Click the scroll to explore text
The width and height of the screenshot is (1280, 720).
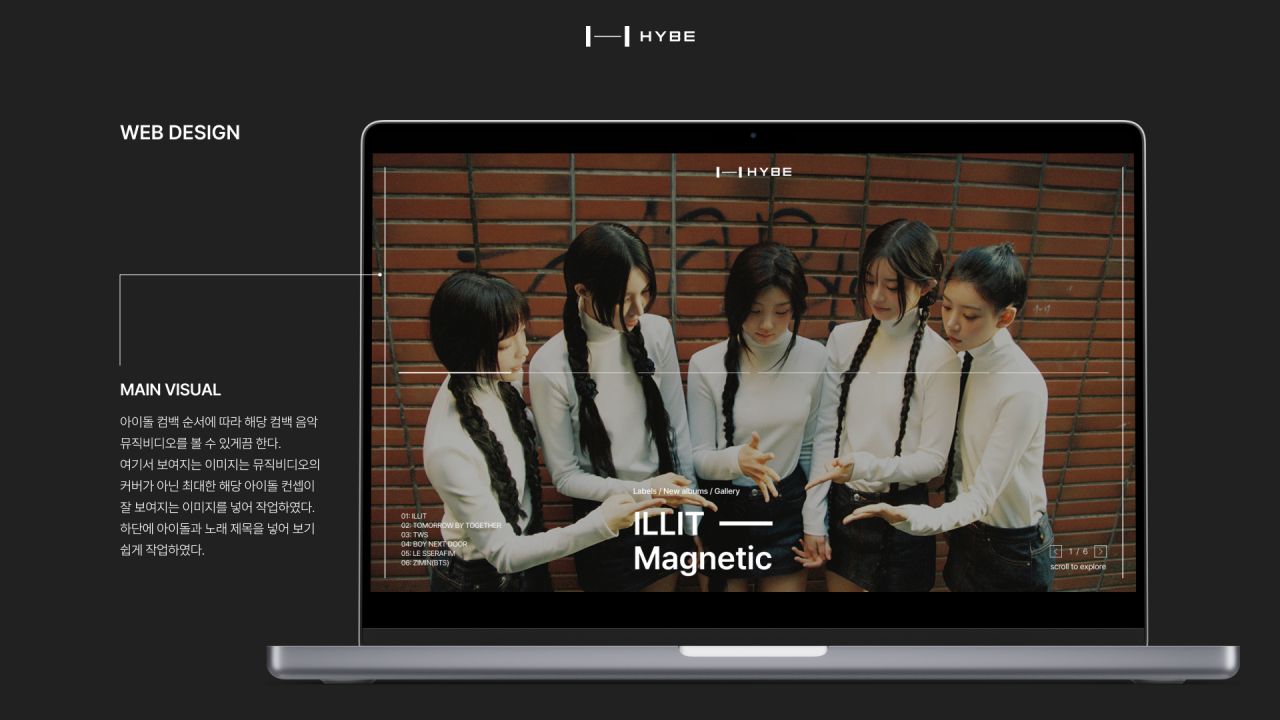click(x=1078, y=567)
